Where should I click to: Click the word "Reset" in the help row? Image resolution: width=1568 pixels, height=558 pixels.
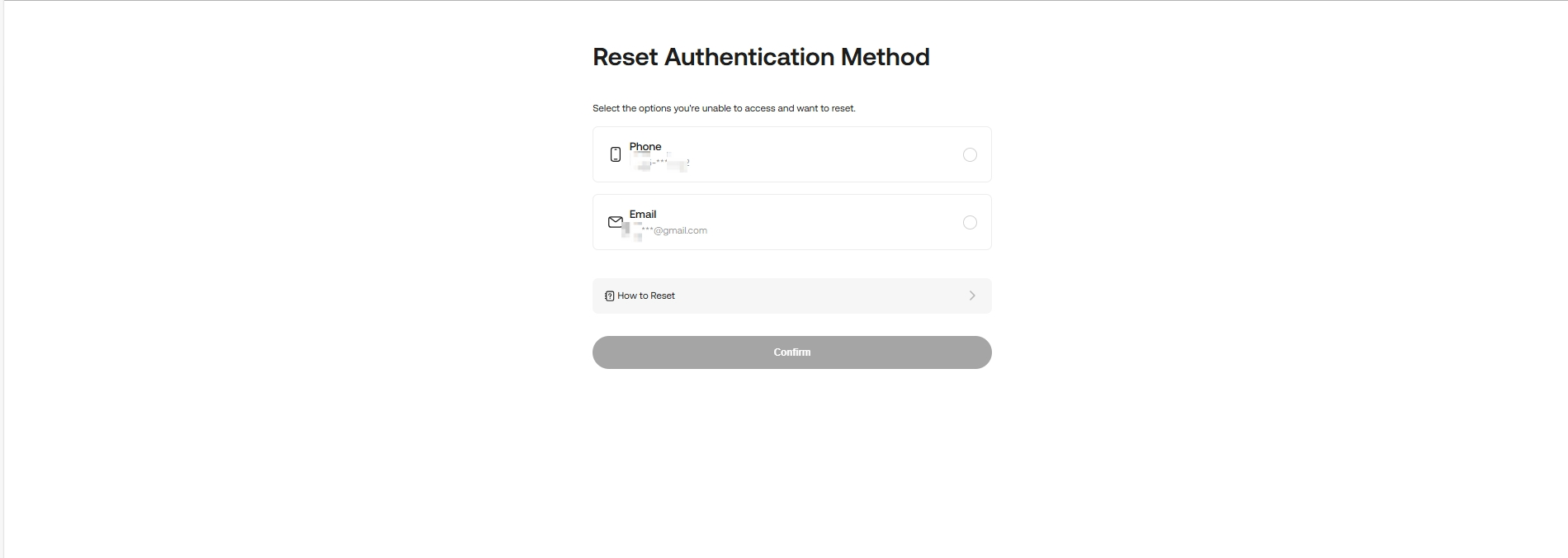pyautogui.click(x=663, y=296)
